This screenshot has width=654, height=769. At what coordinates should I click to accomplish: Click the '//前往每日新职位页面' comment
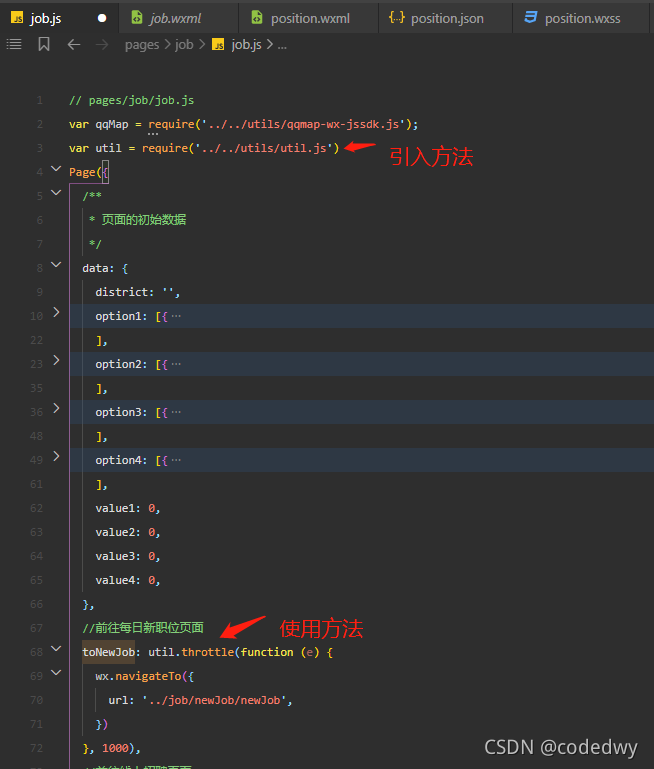(143, 628)
